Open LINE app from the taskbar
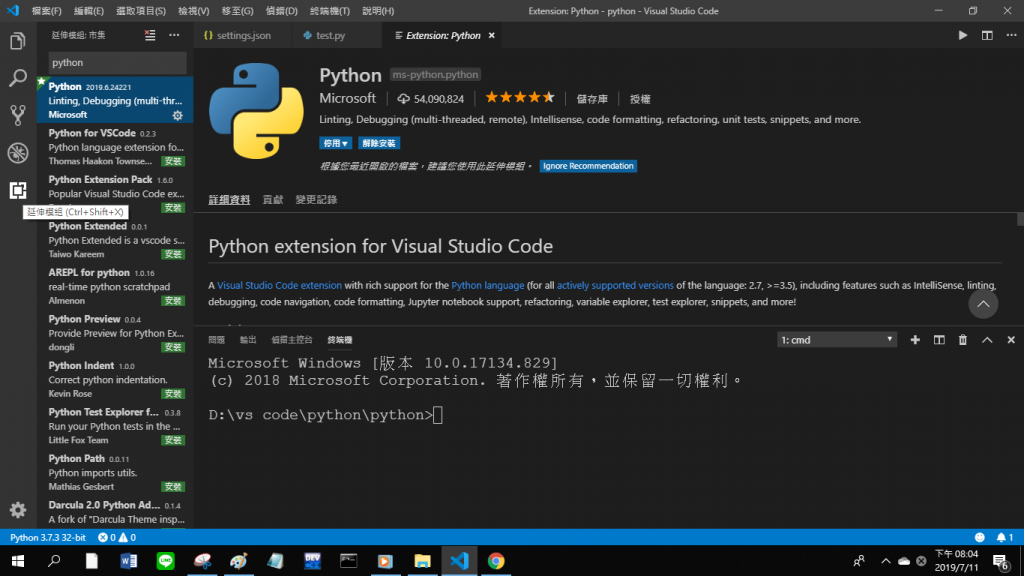1024x576 pixels. (x=165, y=561)
